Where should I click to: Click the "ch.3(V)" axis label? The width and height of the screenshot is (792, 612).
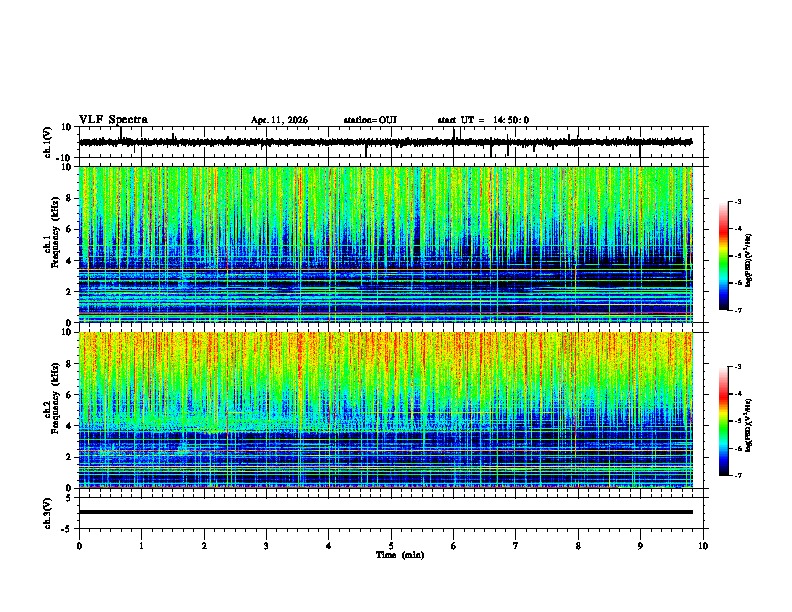[x=48, y=513]
